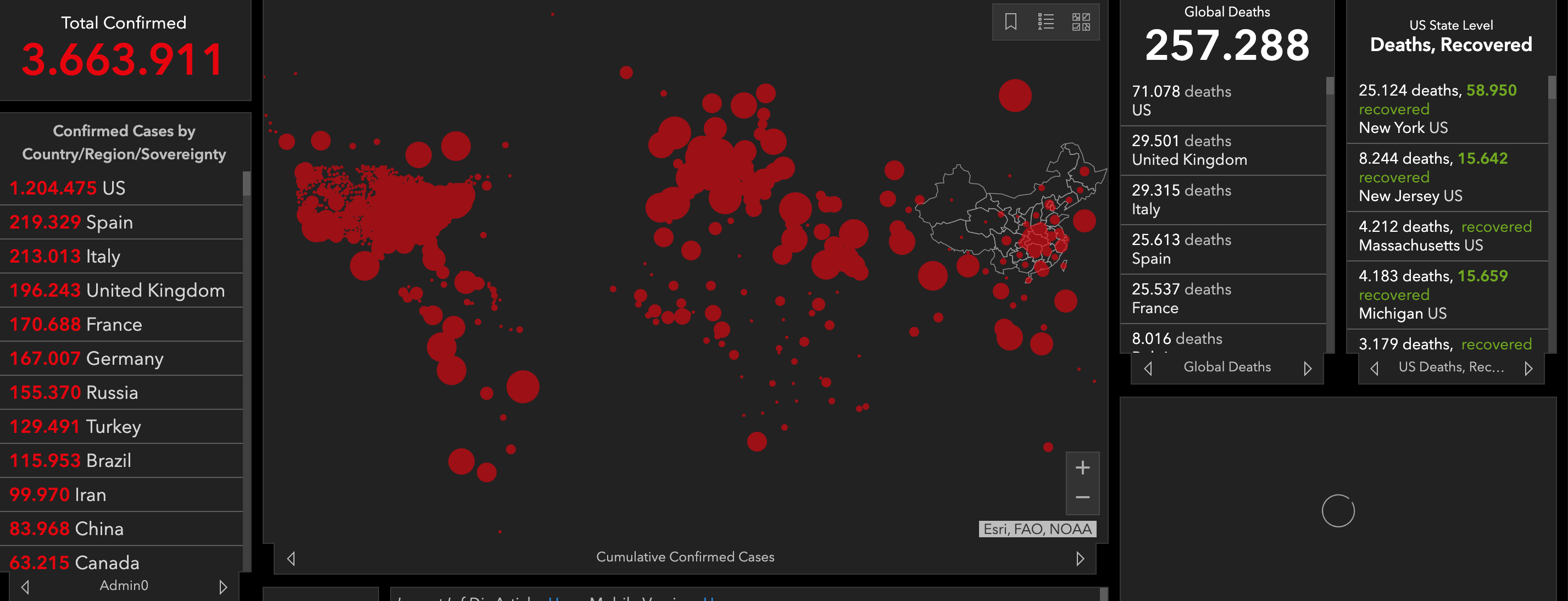
Task: Select the Admin0 tab label
Action: pos(124,585)
